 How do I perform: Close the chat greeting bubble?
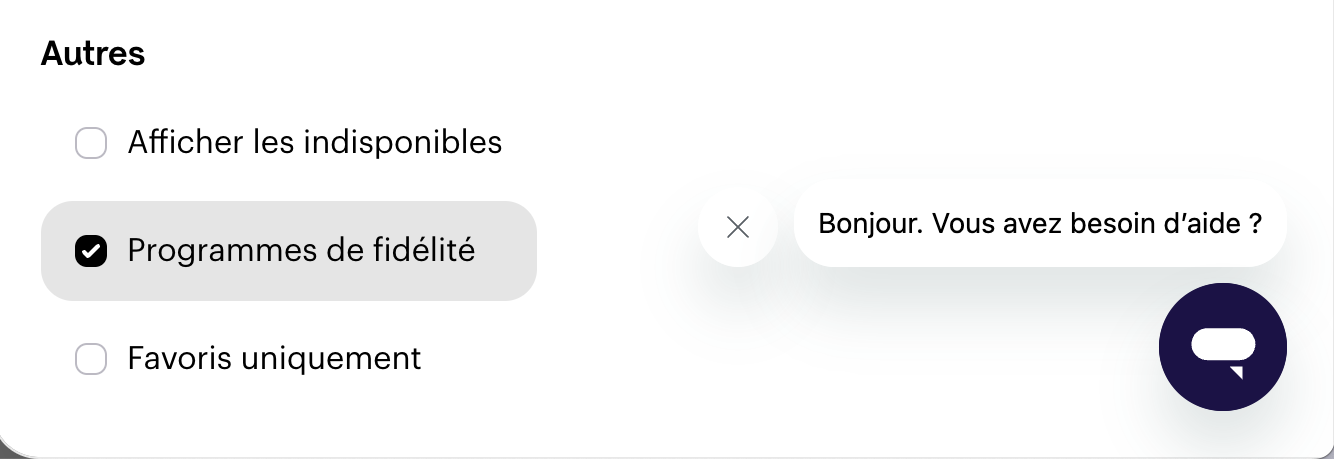tap(738, 227)
